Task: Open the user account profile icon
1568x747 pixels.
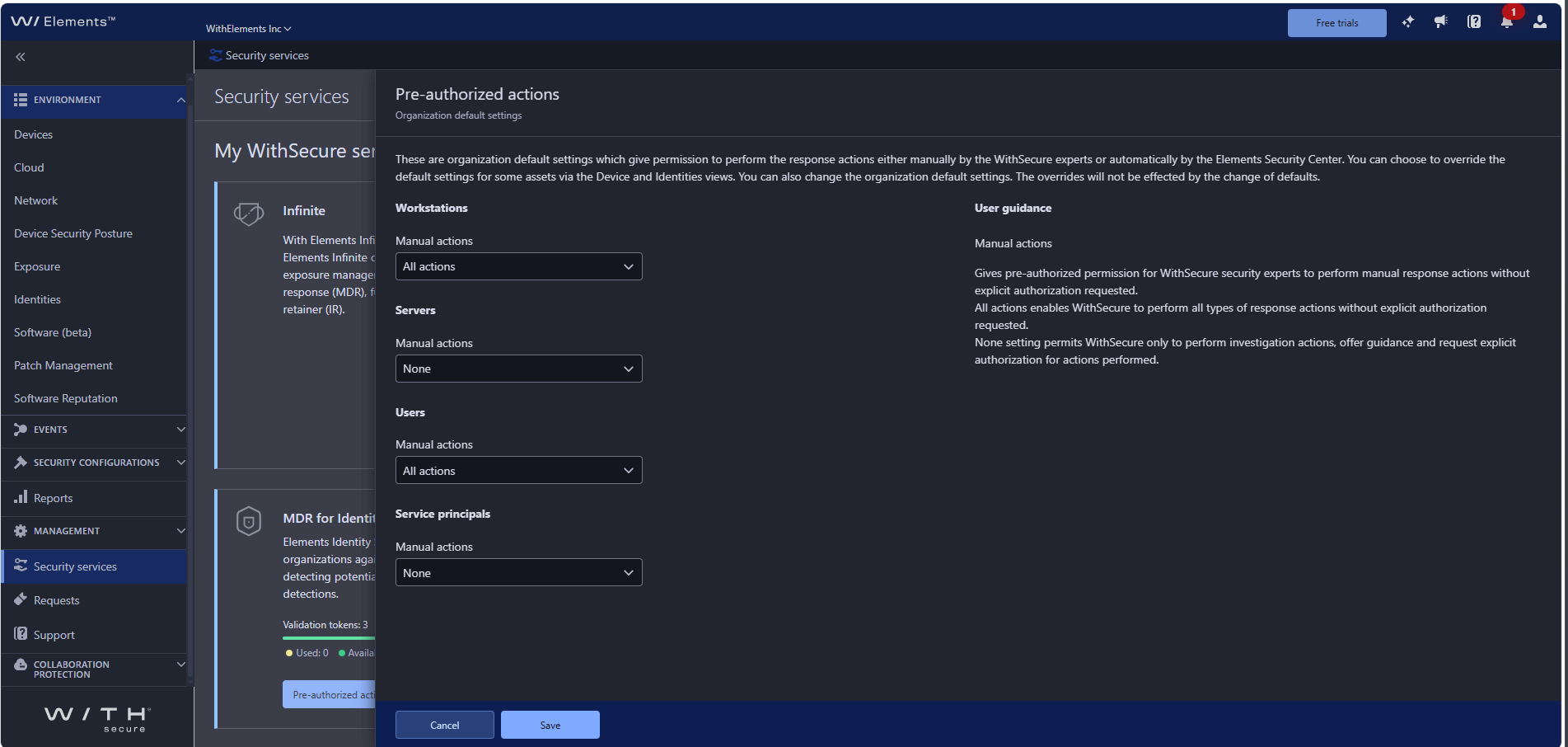Action: (1540, 22)
